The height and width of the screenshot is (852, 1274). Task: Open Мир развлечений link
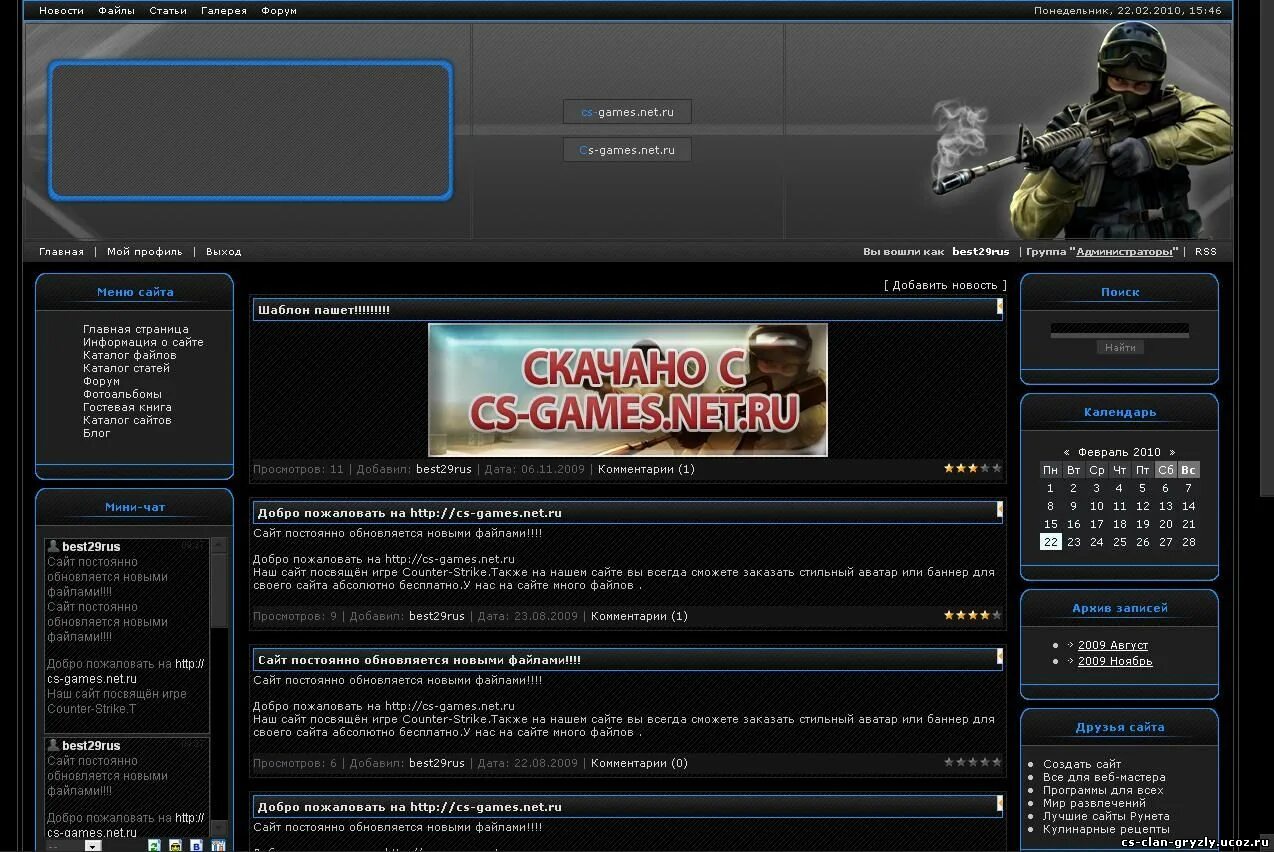coord(1095,803)
